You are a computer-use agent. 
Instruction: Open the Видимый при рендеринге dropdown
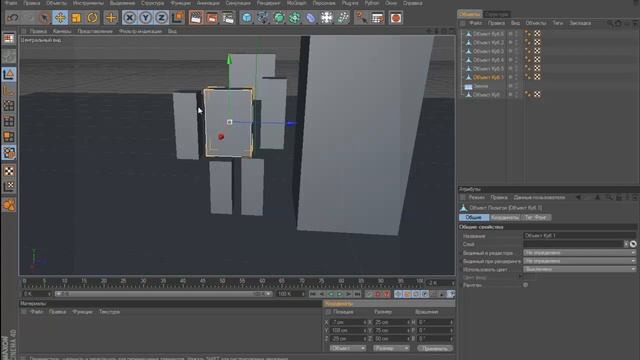tap(579, 261)
